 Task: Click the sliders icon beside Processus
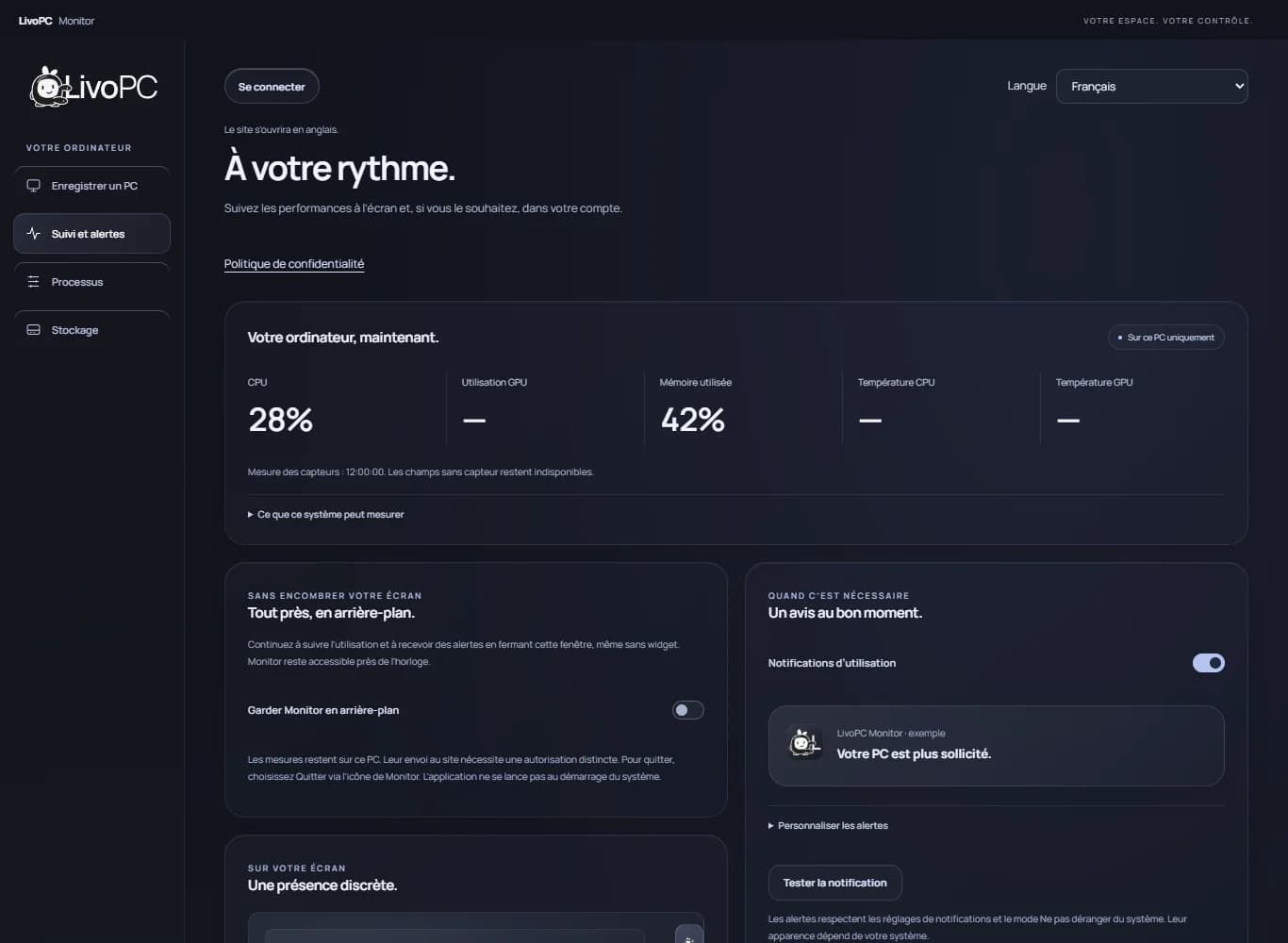[34, 282]
